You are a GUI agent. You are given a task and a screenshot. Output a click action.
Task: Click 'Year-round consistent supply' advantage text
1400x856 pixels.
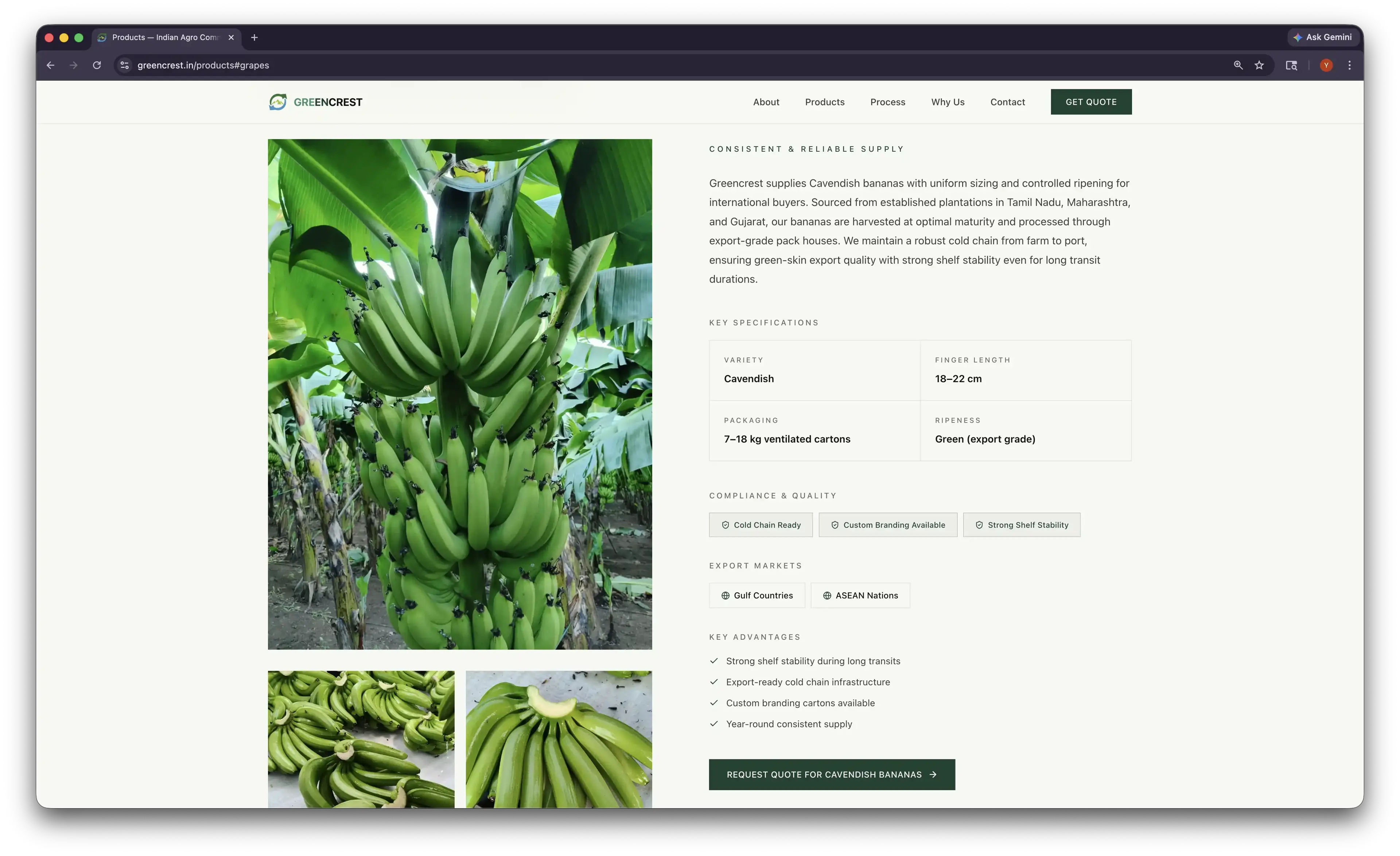click(789, 724)
